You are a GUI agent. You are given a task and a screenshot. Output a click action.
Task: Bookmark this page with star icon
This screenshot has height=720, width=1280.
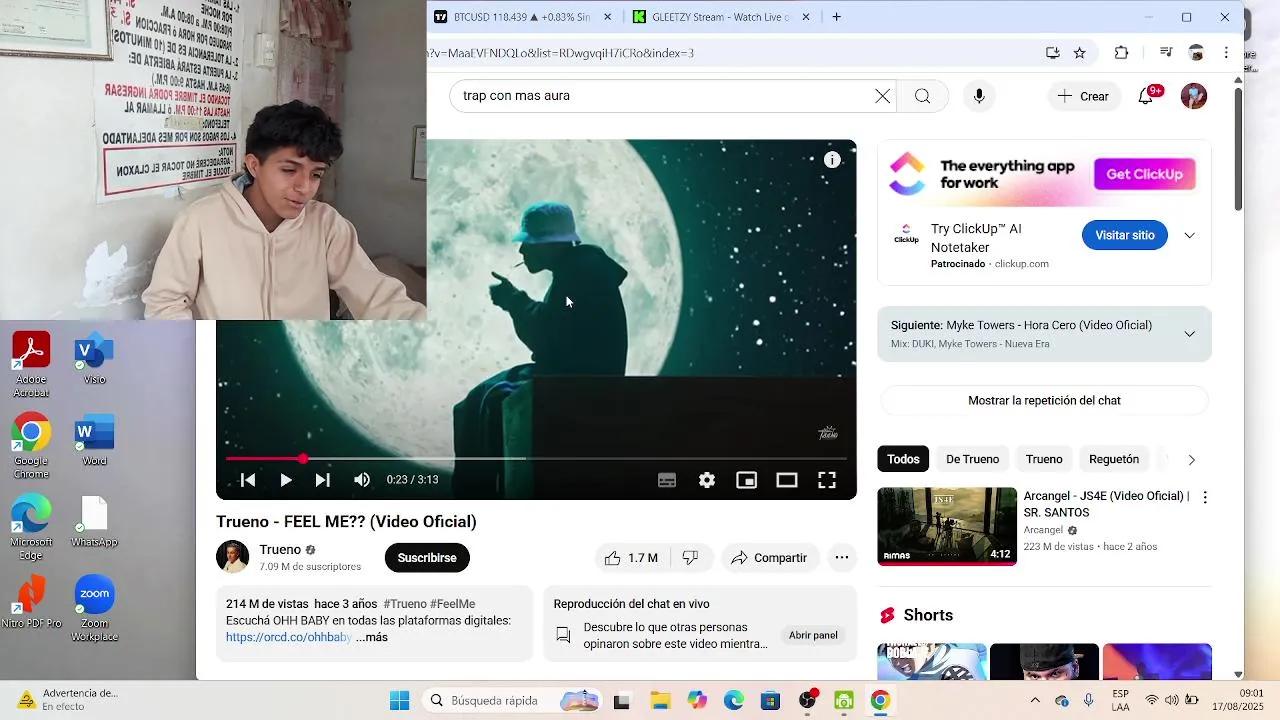[1080, 53]
